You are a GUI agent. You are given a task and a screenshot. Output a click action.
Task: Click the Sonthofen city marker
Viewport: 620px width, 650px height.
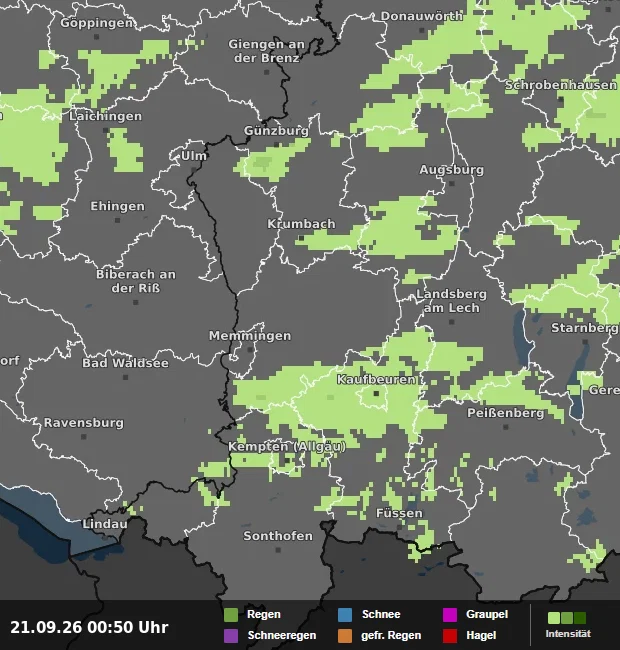click(x=278, y=550)
